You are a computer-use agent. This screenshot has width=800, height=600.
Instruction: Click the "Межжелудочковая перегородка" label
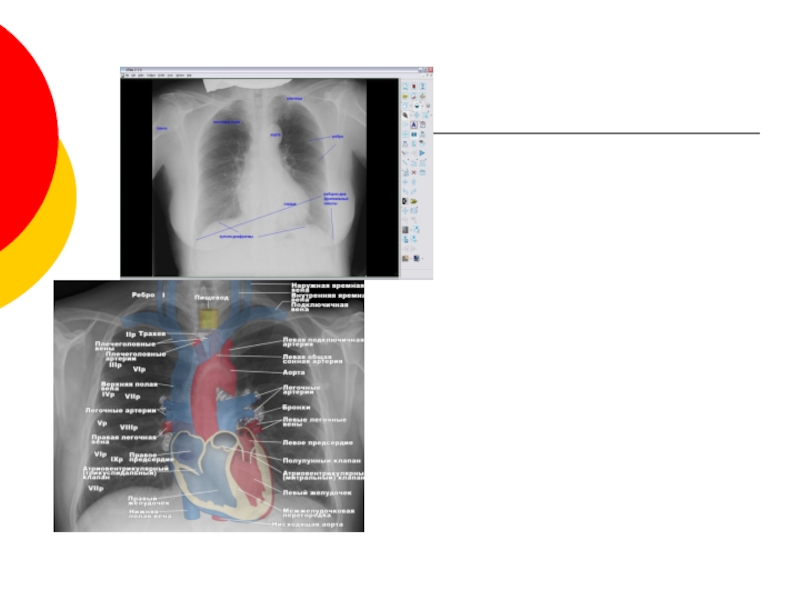coord(318,513)
